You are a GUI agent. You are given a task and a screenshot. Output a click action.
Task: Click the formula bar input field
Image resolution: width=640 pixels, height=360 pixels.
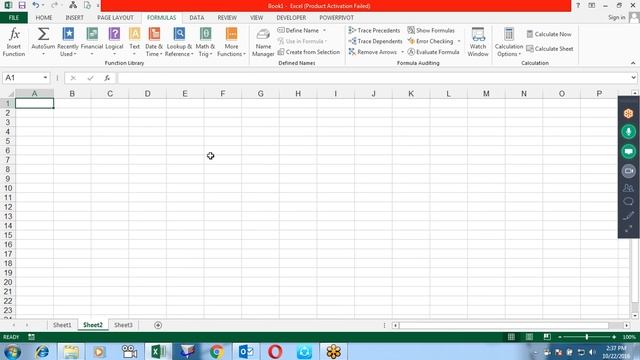(x=373, y=78)
